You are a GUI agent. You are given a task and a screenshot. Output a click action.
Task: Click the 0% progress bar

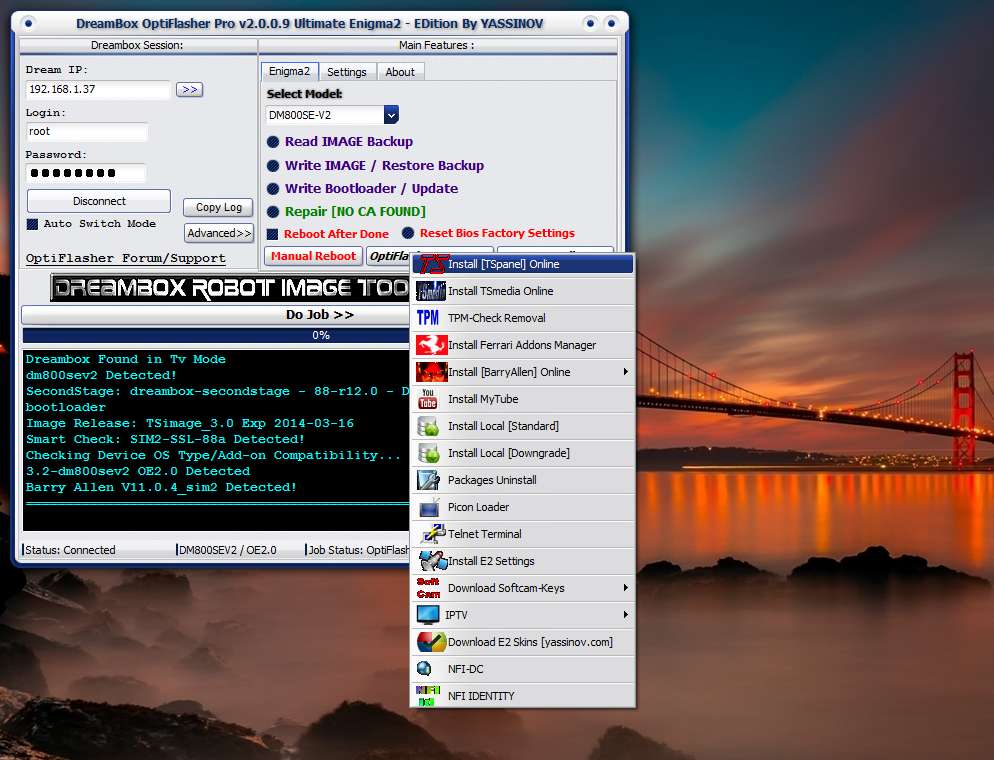(216, 335)
